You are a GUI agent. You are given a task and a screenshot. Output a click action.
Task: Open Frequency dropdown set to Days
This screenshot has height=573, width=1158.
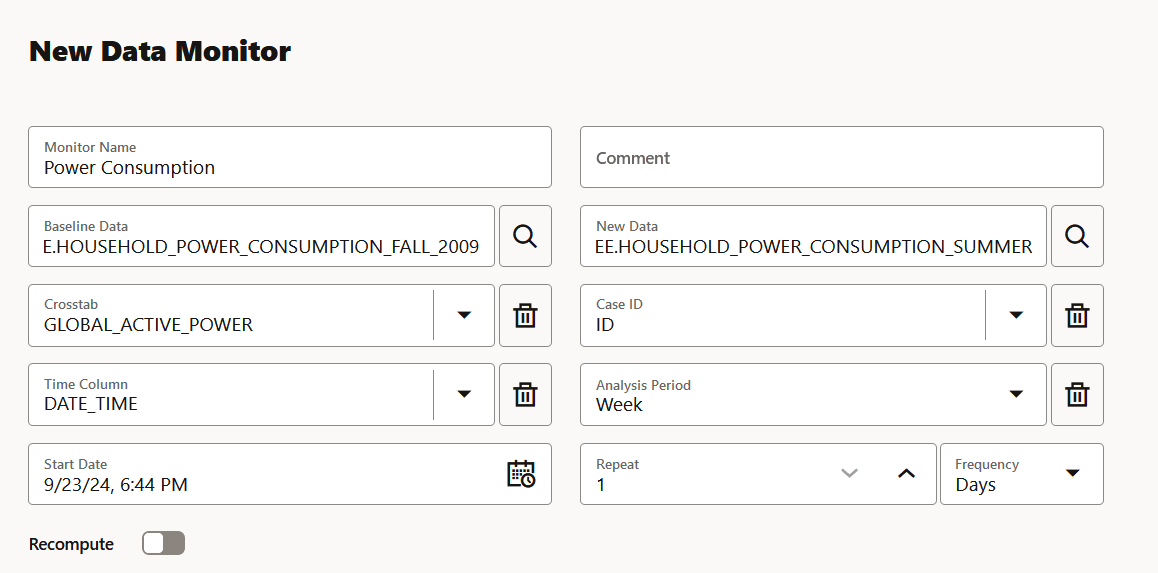[1021, 474]
